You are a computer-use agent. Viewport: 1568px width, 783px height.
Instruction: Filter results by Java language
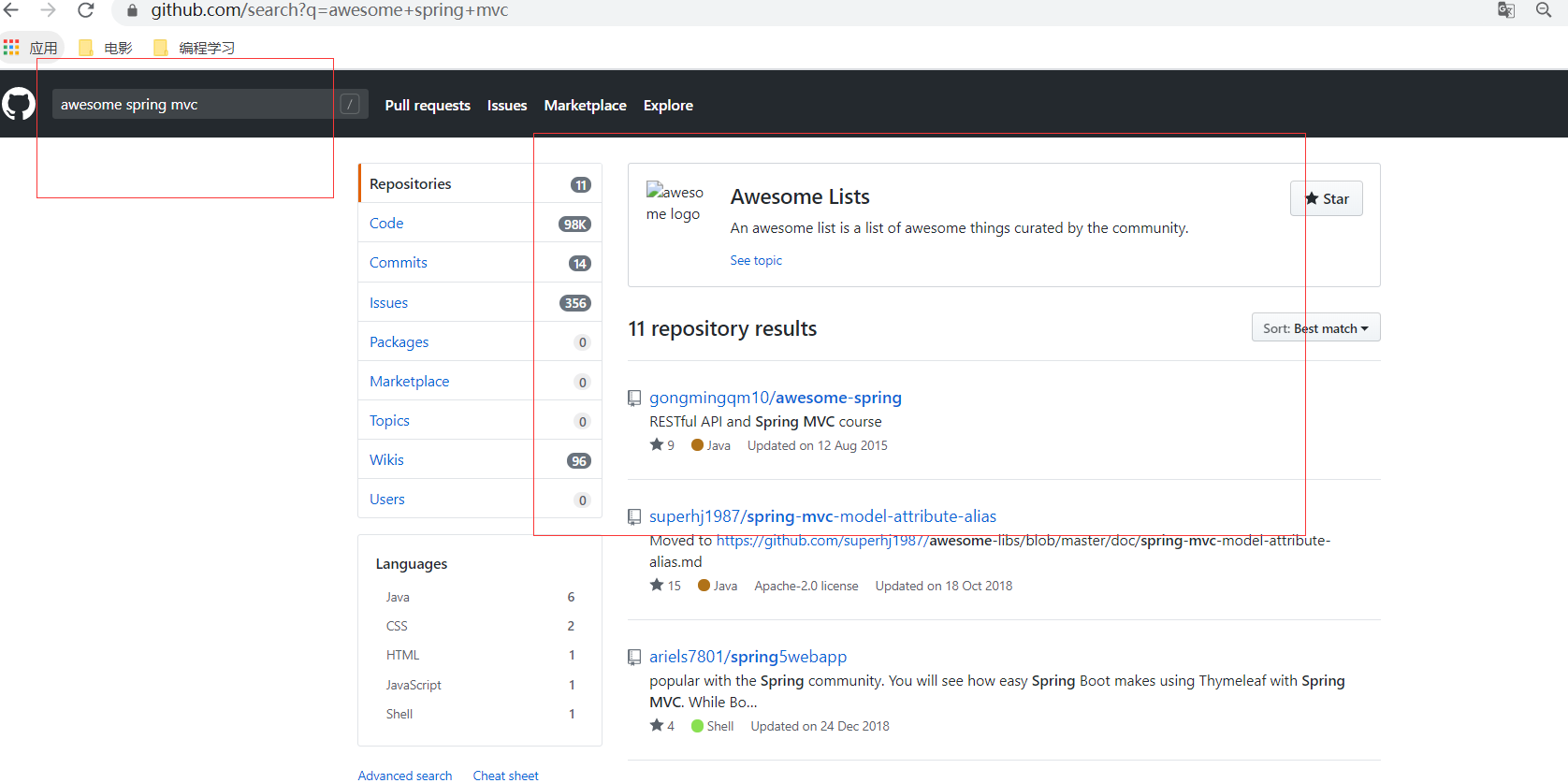pyautogui.click(x=398, y=597)
